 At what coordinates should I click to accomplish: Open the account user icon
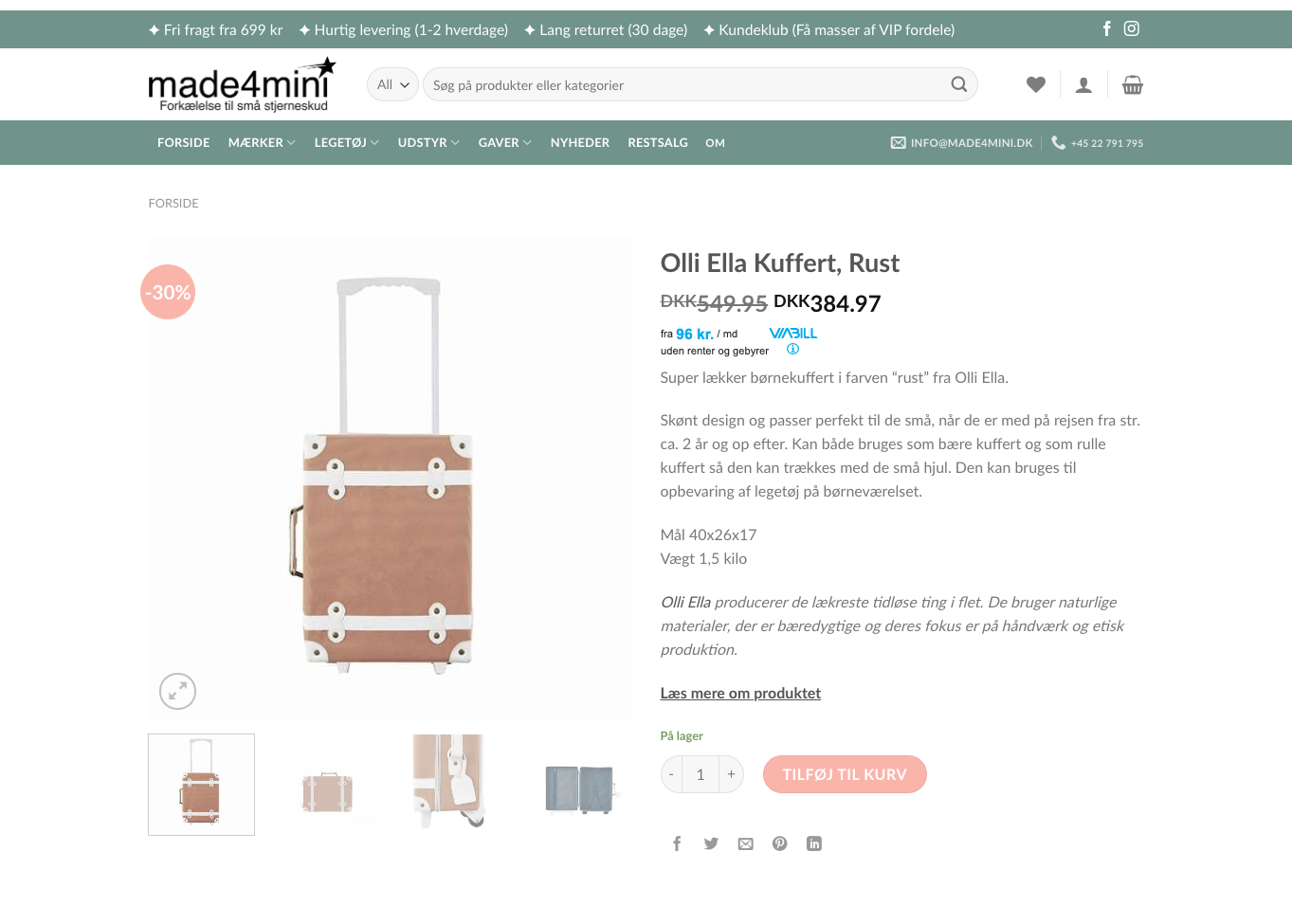coord(1083,85)
